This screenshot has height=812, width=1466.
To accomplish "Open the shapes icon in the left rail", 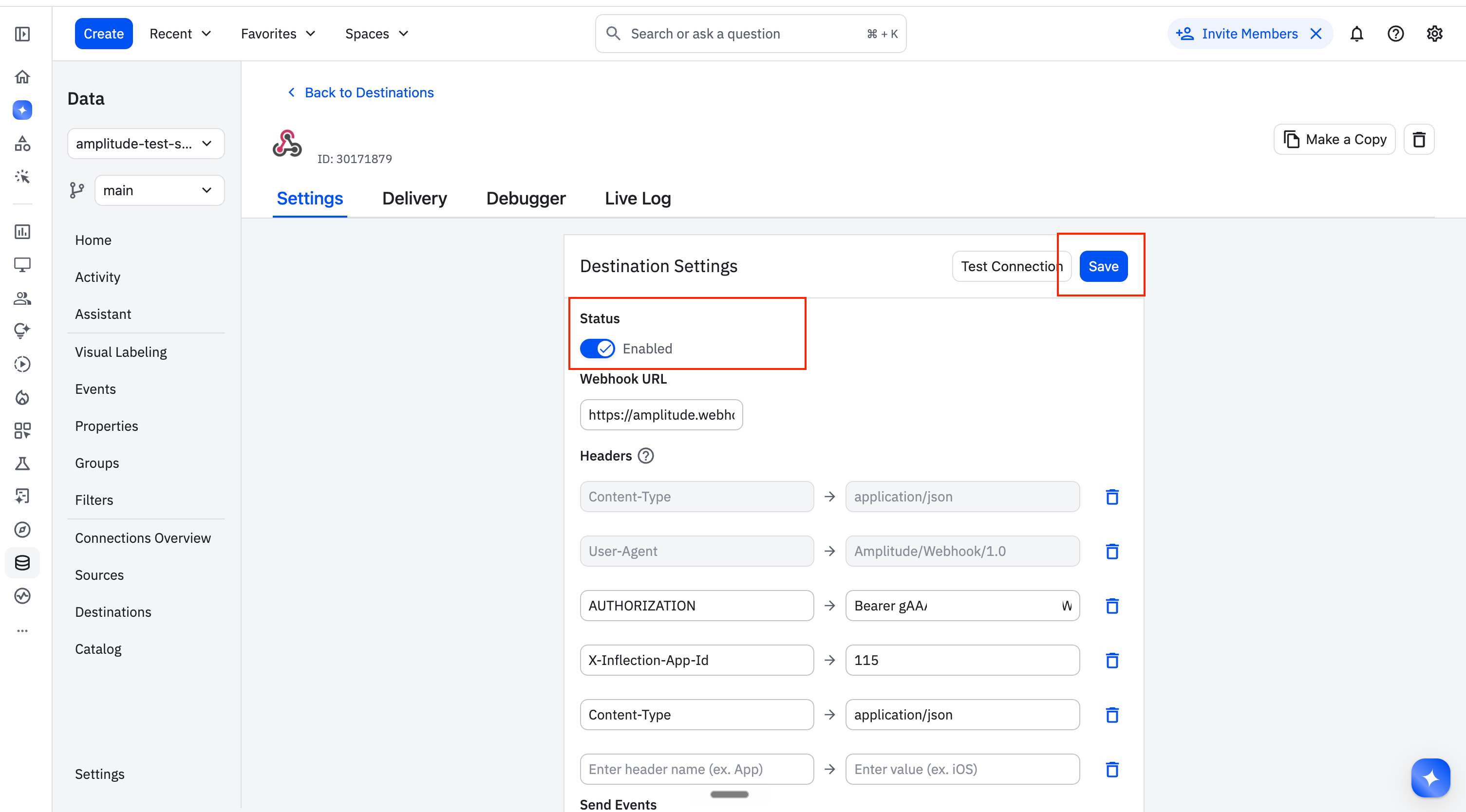I will coord(22,144).
